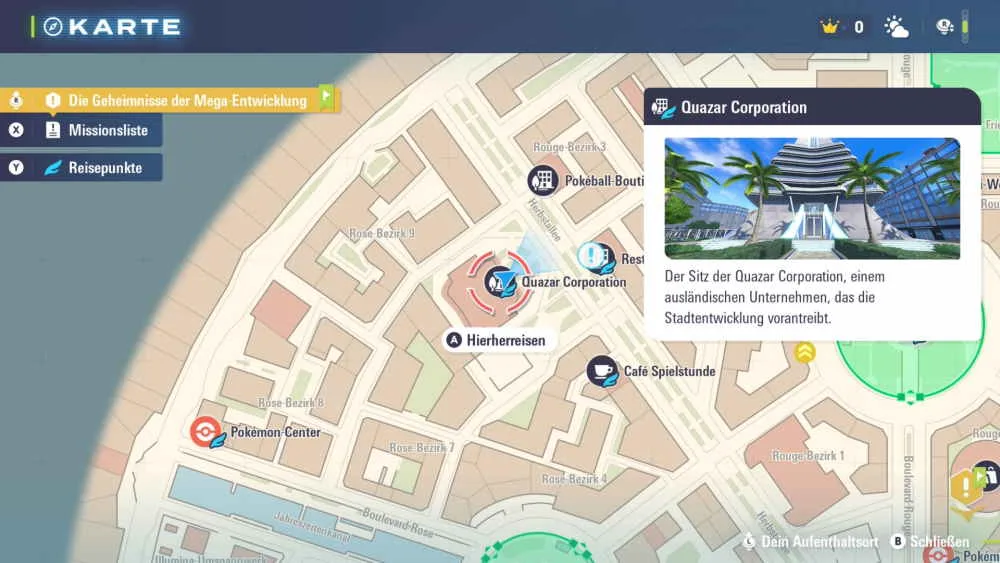
Task: Click the weather icon in top bar
Action: pyautogui.click(x=896, y=27)
